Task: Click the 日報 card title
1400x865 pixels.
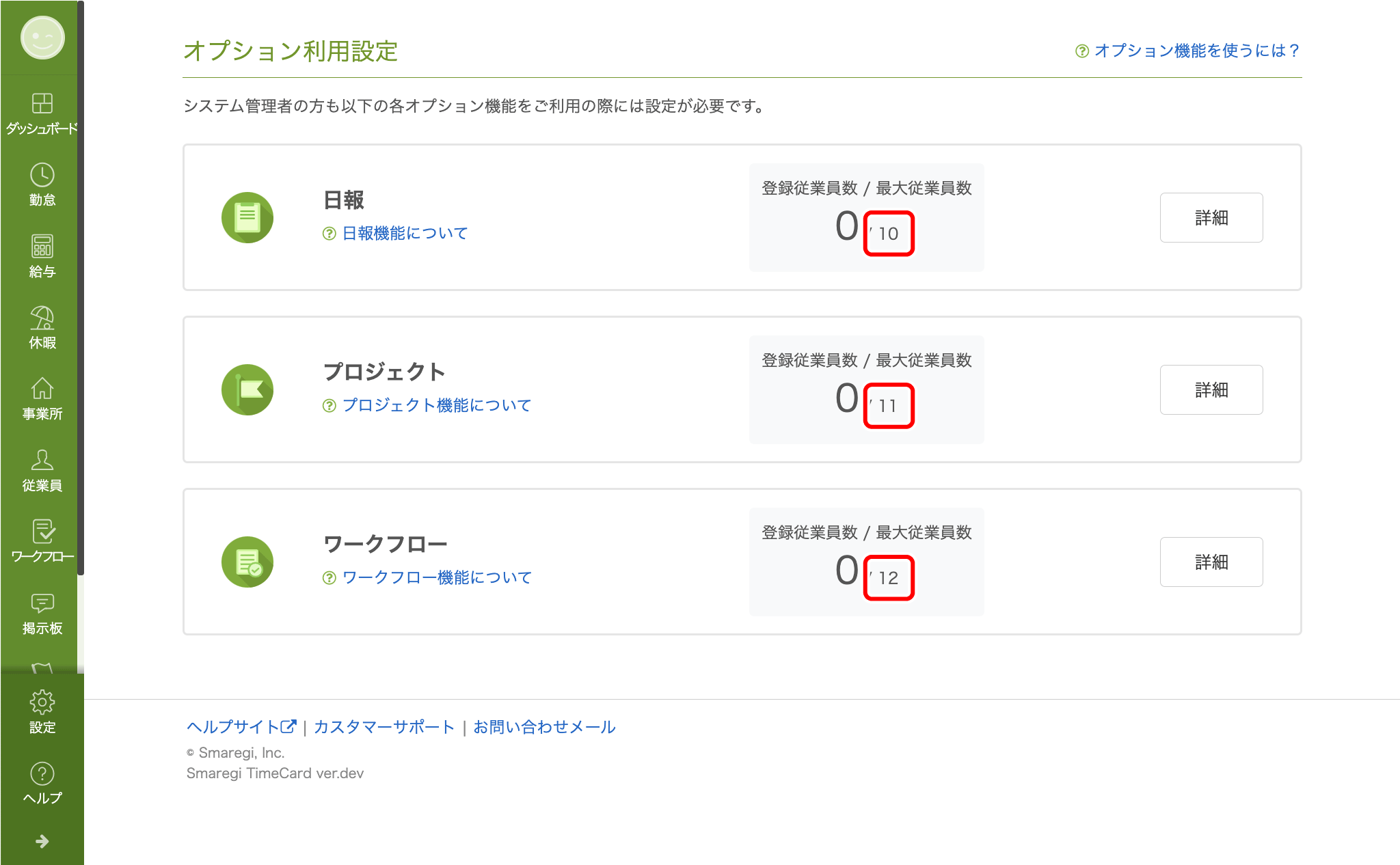Action: (344, 200)
